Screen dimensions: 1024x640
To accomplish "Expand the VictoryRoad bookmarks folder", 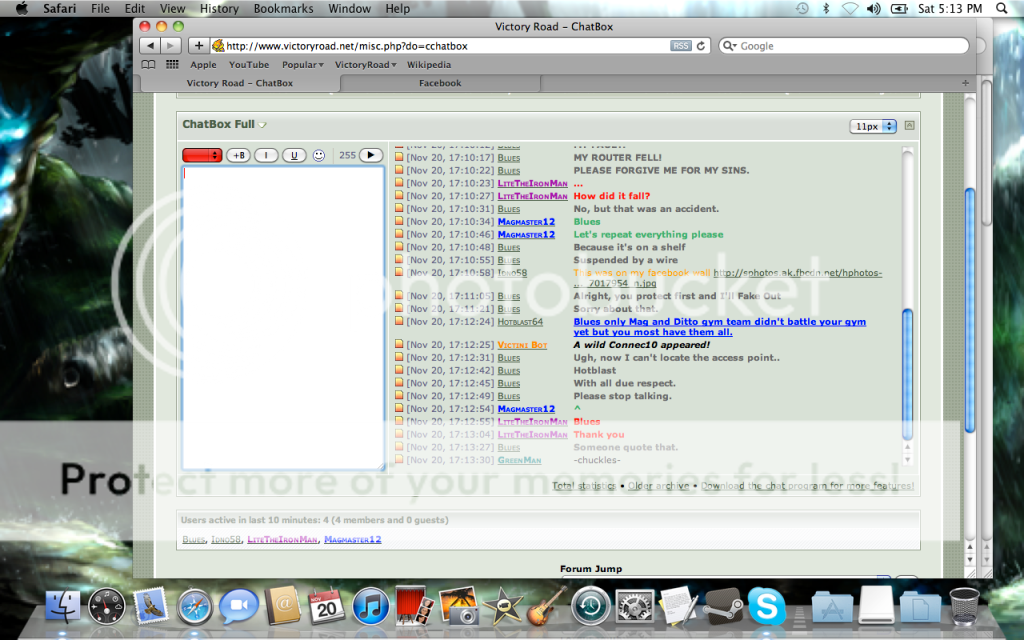I will pos(365,65).
